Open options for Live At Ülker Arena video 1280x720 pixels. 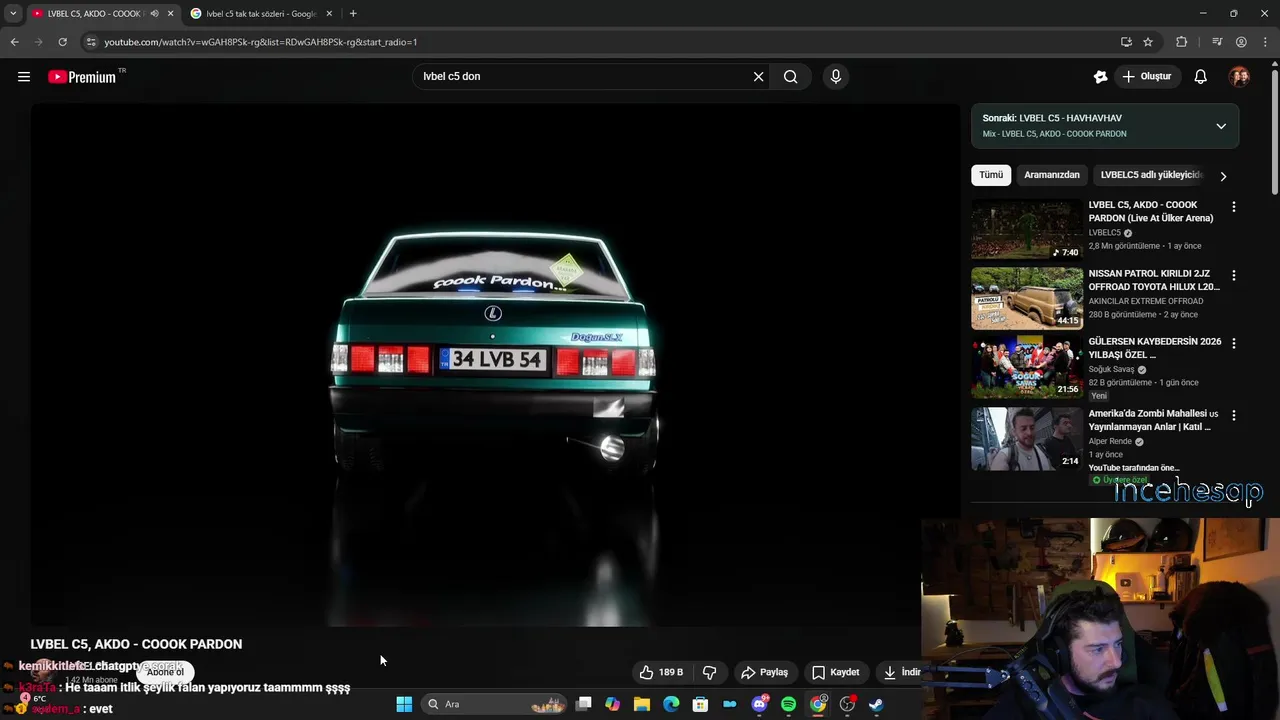[x=1233, y=207]
